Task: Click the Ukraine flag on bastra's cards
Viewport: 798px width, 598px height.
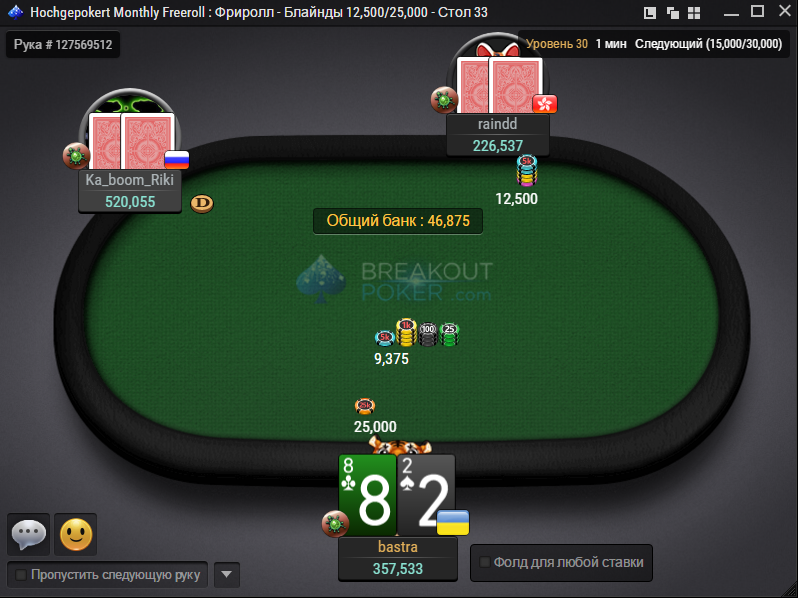Action: [x=453, y=522]
